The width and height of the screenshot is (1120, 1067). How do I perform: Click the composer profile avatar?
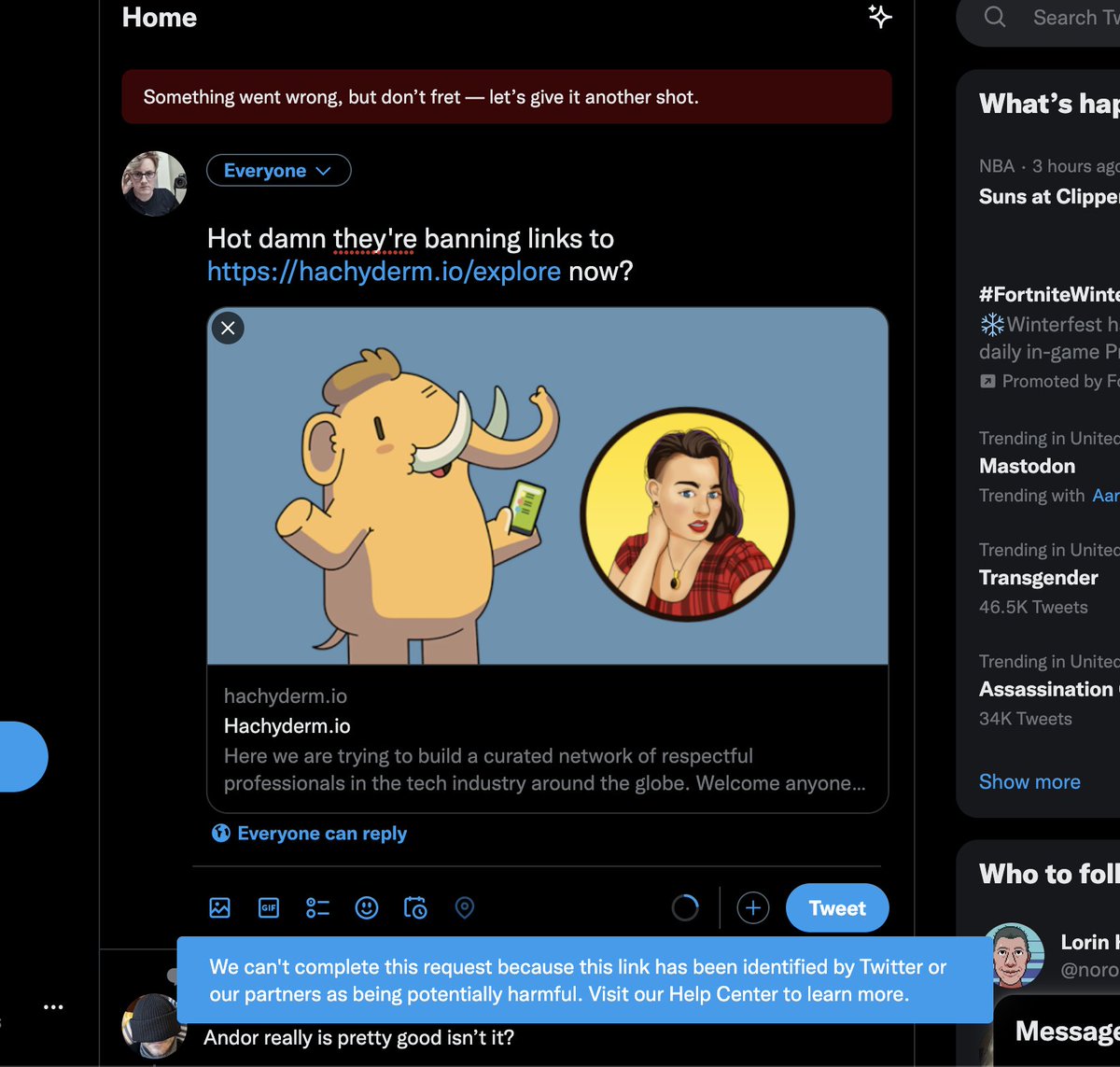pyautogui.click(x=155, y=183)
